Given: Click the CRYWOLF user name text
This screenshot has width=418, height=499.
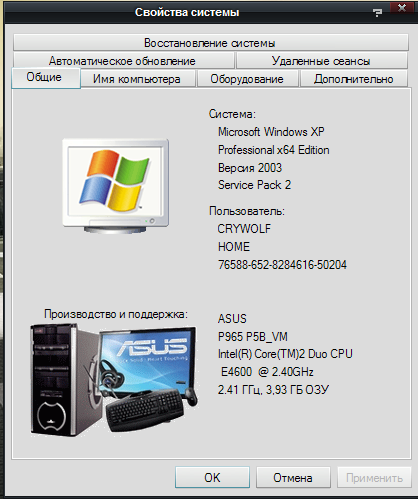Looking at the screenshot, I should coord(244,229).
